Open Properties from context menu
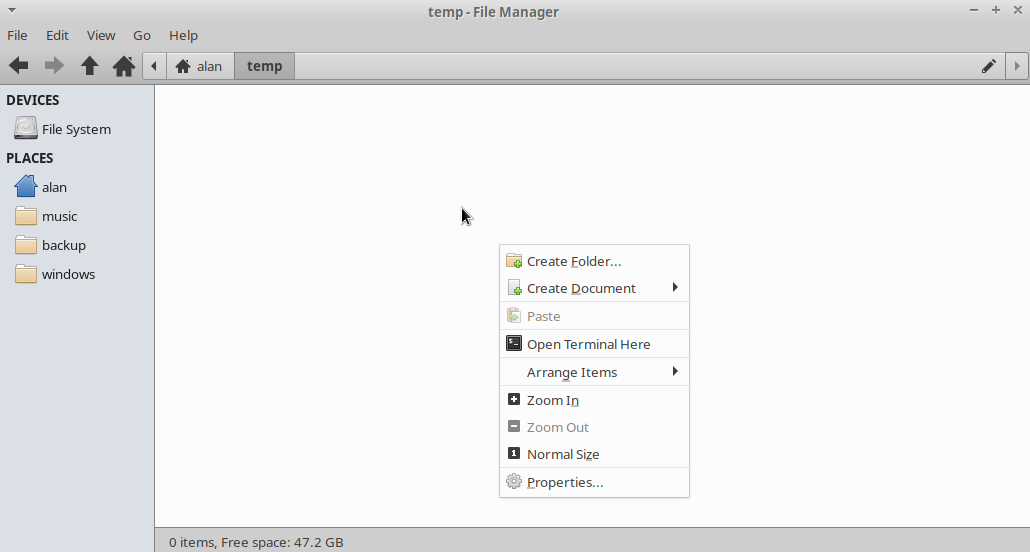The width and height of the screenshot is (1030, 552). pos(565,482)
